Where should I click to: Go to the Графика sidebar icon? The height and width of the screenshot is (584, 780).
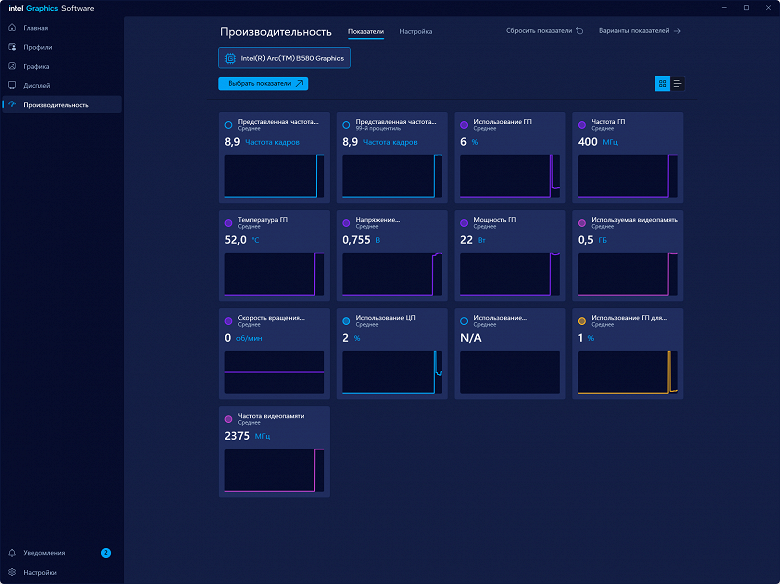12,66
